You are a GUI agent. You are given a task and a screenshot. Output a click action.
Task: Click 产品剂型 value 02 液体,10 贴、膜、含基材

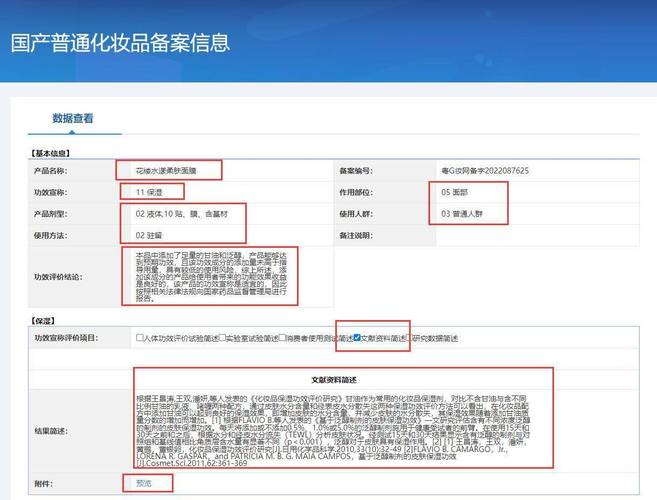tap(181, 214)
